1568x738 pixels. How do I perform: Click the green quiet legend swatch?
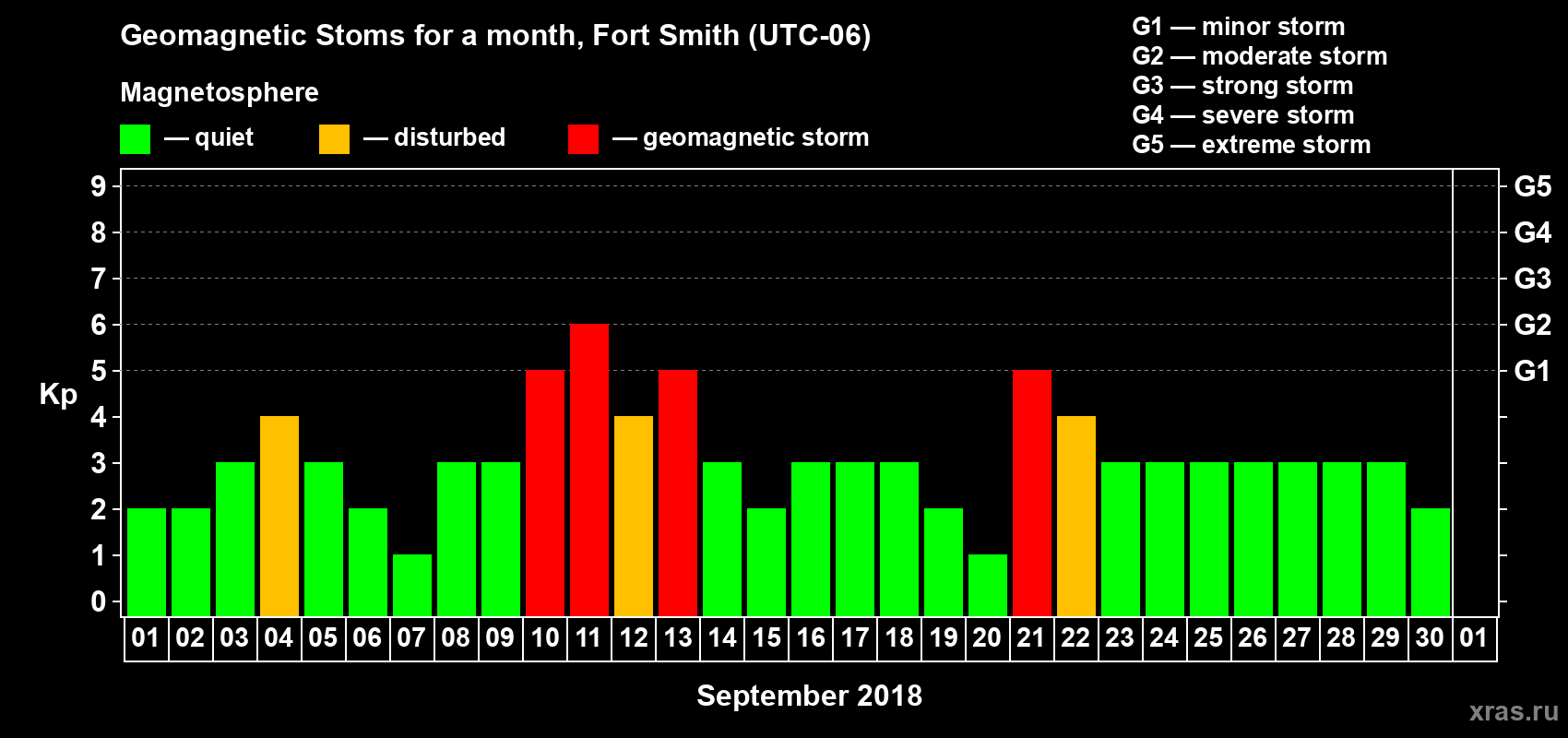pos(135,139)
